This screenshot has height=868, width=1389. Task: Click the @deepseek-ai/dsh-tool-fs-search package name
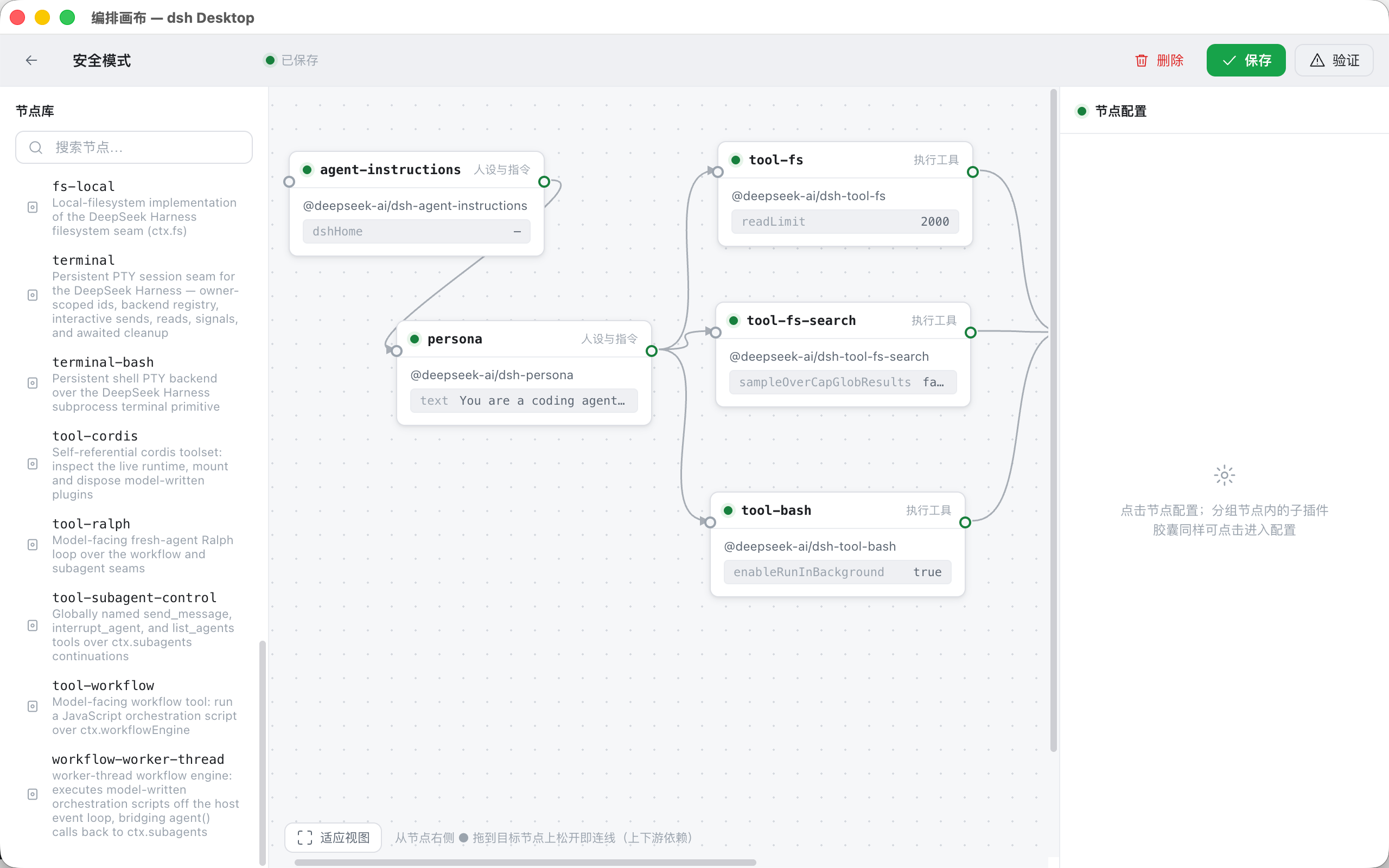pos(830,356)
